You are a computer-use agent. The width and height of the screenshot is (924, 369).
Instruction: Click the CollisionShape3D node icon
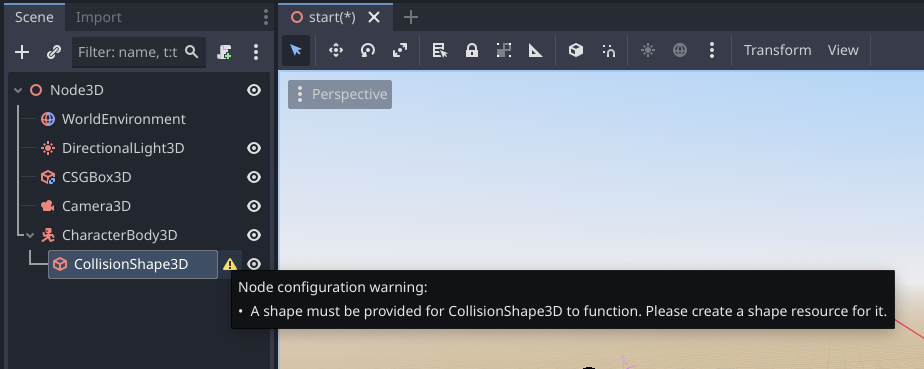pyautogui.click(x=60, y=264)
